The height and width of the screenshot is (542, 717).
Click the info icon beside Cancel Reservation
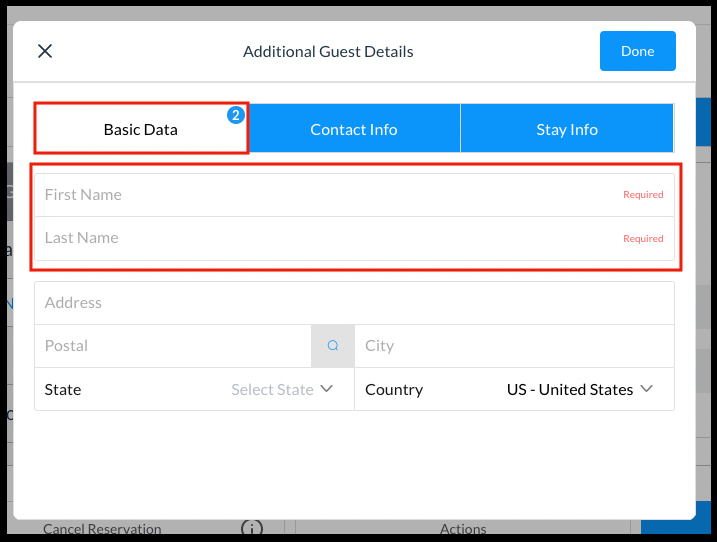(252, 529)
